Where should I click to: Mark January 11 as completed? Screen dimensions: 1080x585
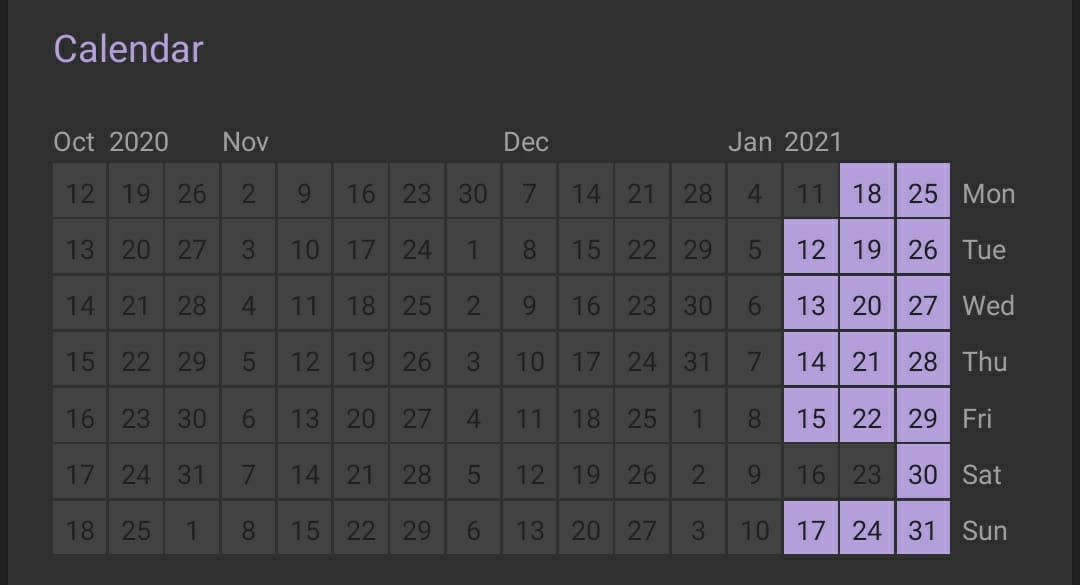click(811, 193)
